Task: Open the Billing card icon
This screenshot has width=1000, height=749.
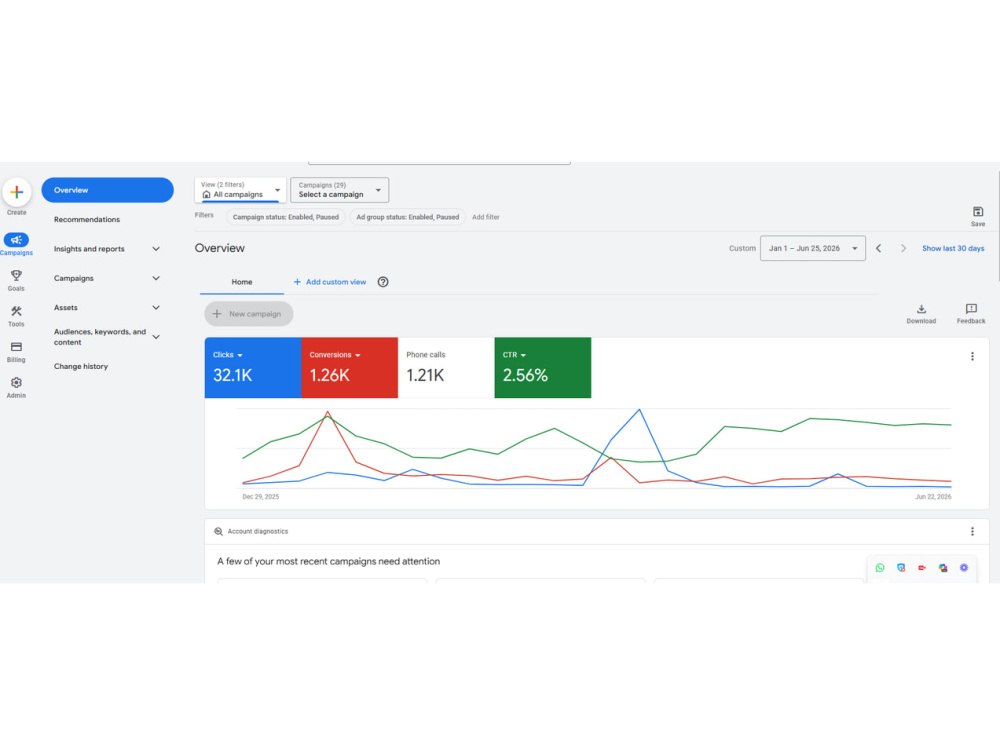Action: (x=17, y=347)
